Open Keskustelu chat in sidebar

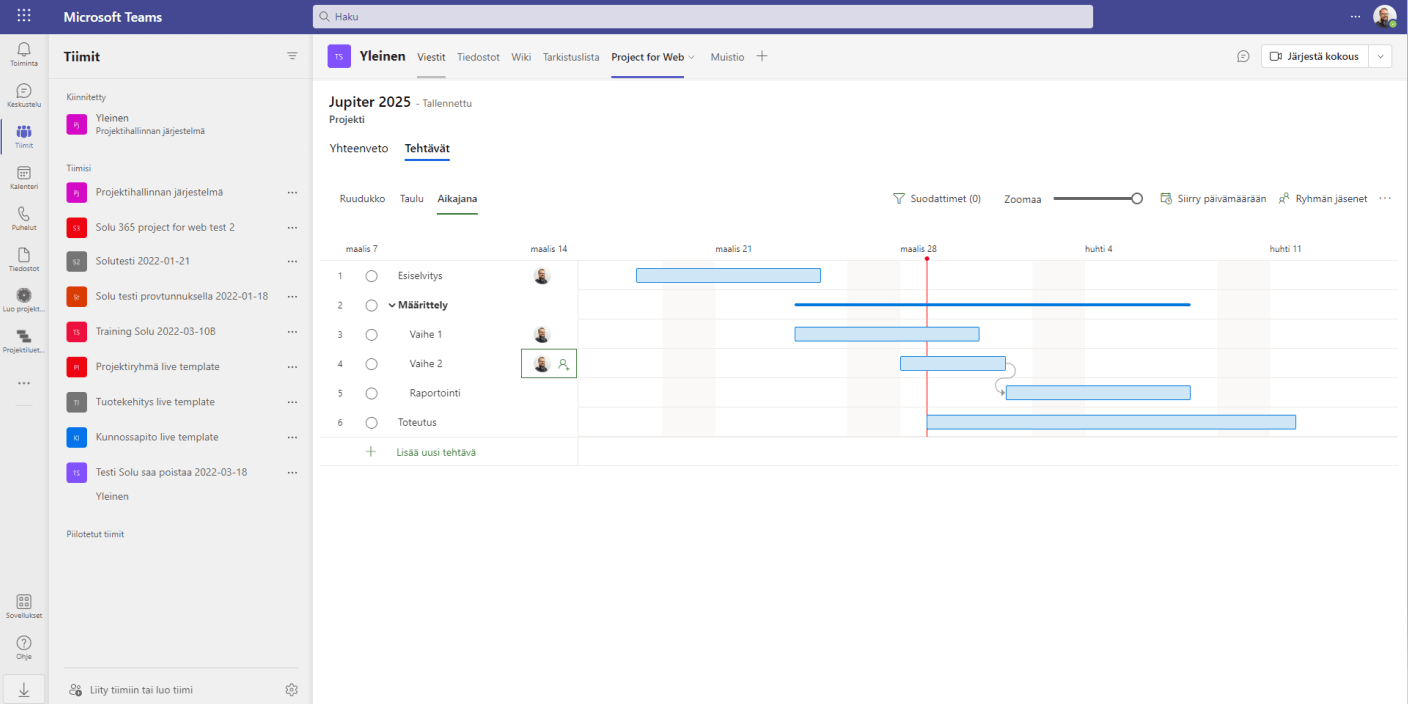tap(24, 95)
